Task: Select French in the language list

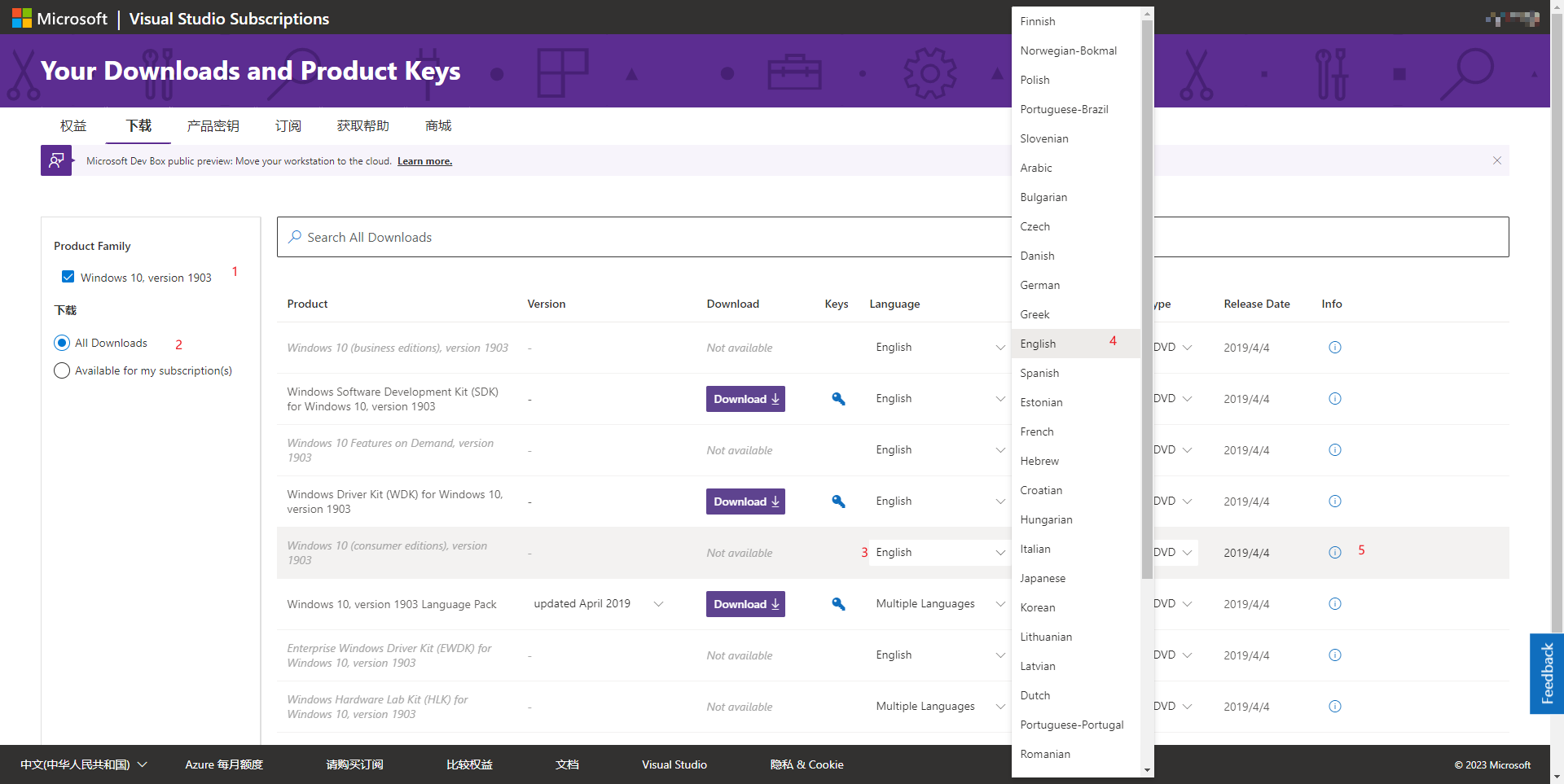Action: [x=1075, y=431]
